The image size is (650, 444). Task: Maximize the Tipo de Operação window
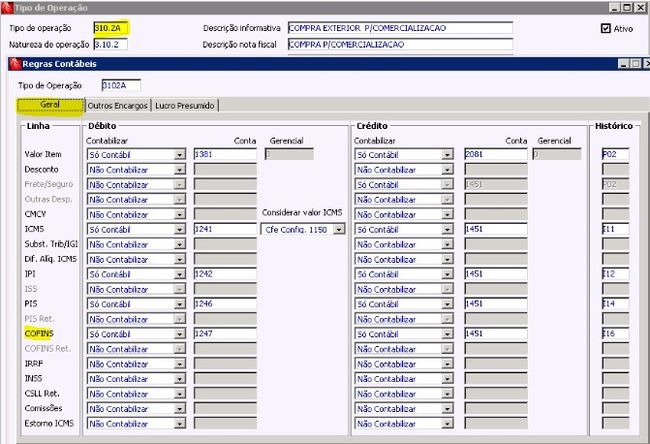(x=628, y=7)
